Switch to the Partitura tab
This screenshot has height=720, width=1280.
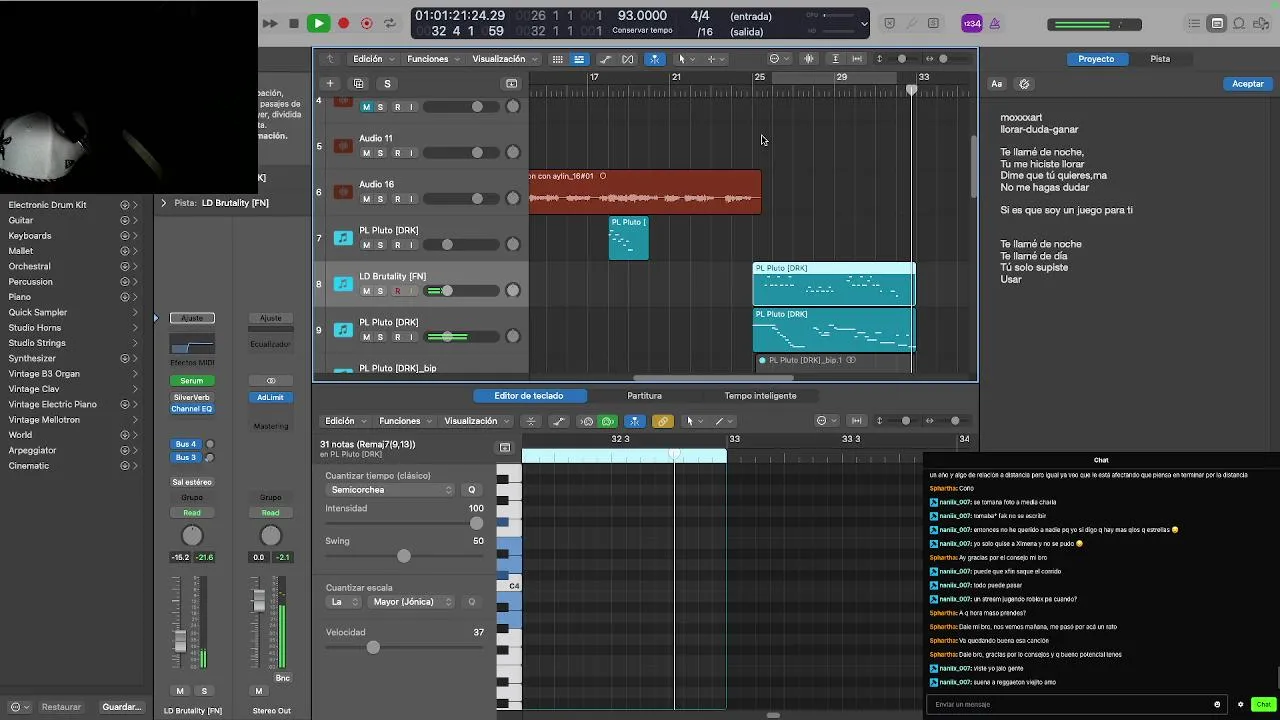pos(644,396)
